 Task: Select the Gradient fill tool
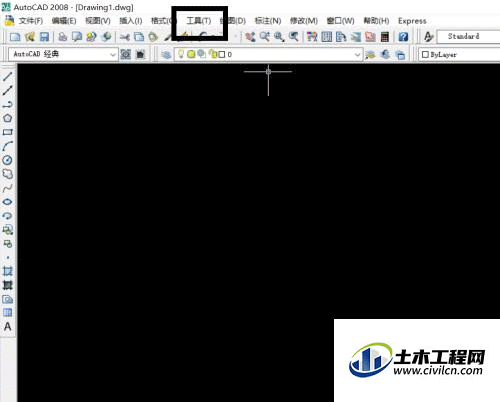click(x=8, y=285)
